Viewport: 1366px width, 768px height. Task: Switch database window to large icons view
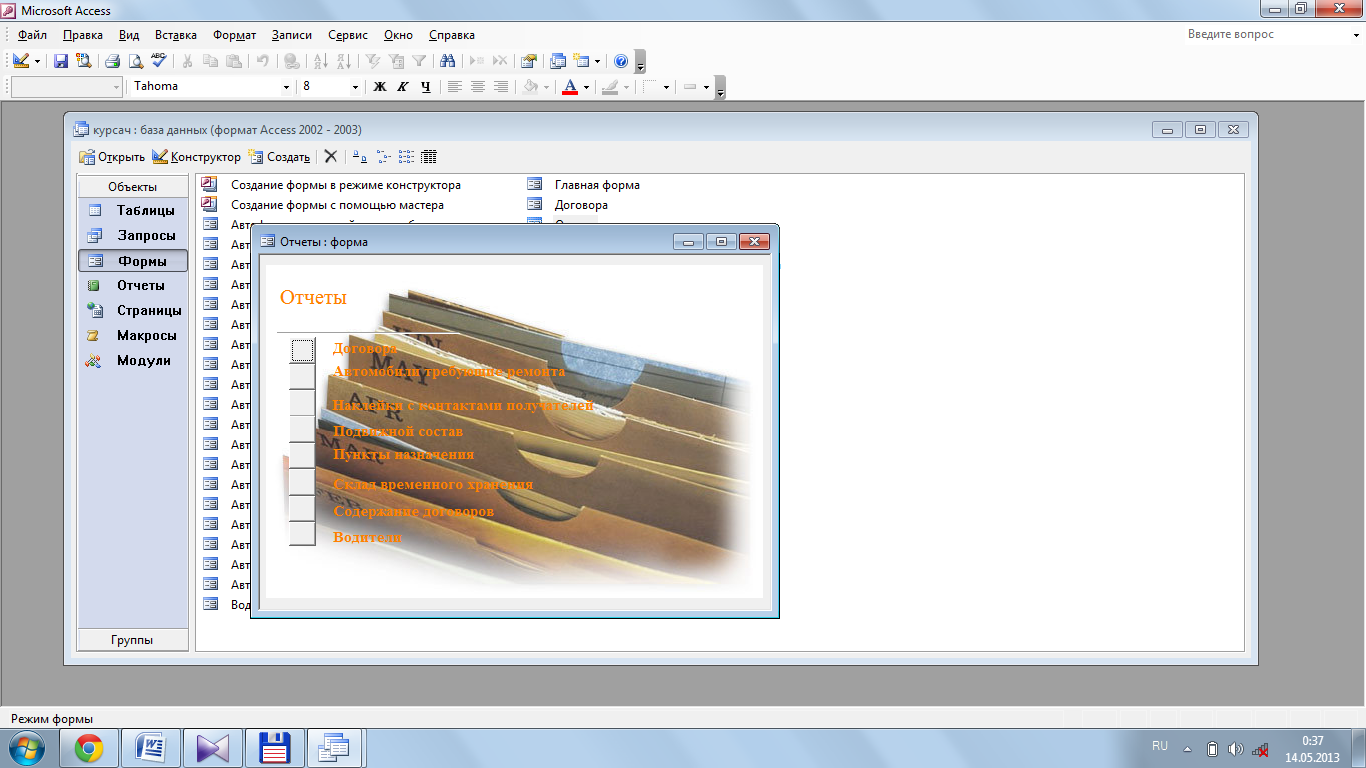coord(360,157)
